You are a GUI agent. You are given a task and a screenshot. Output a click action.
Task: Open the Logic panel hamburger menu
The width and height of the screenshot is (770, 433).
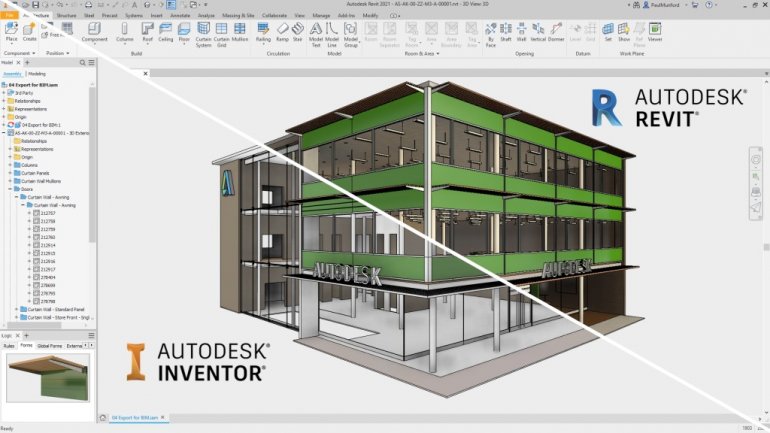(91, 335)
